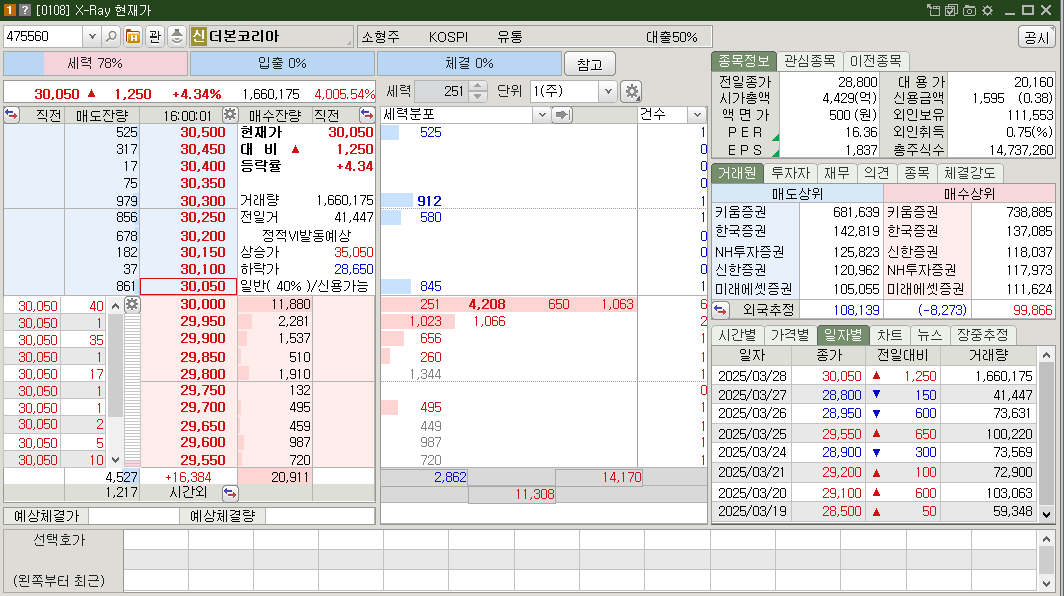The height and width of the screenshot is (596, 1064).
Task: Click the down arrow in the tick list scrollbar
Action: [115, 460]
